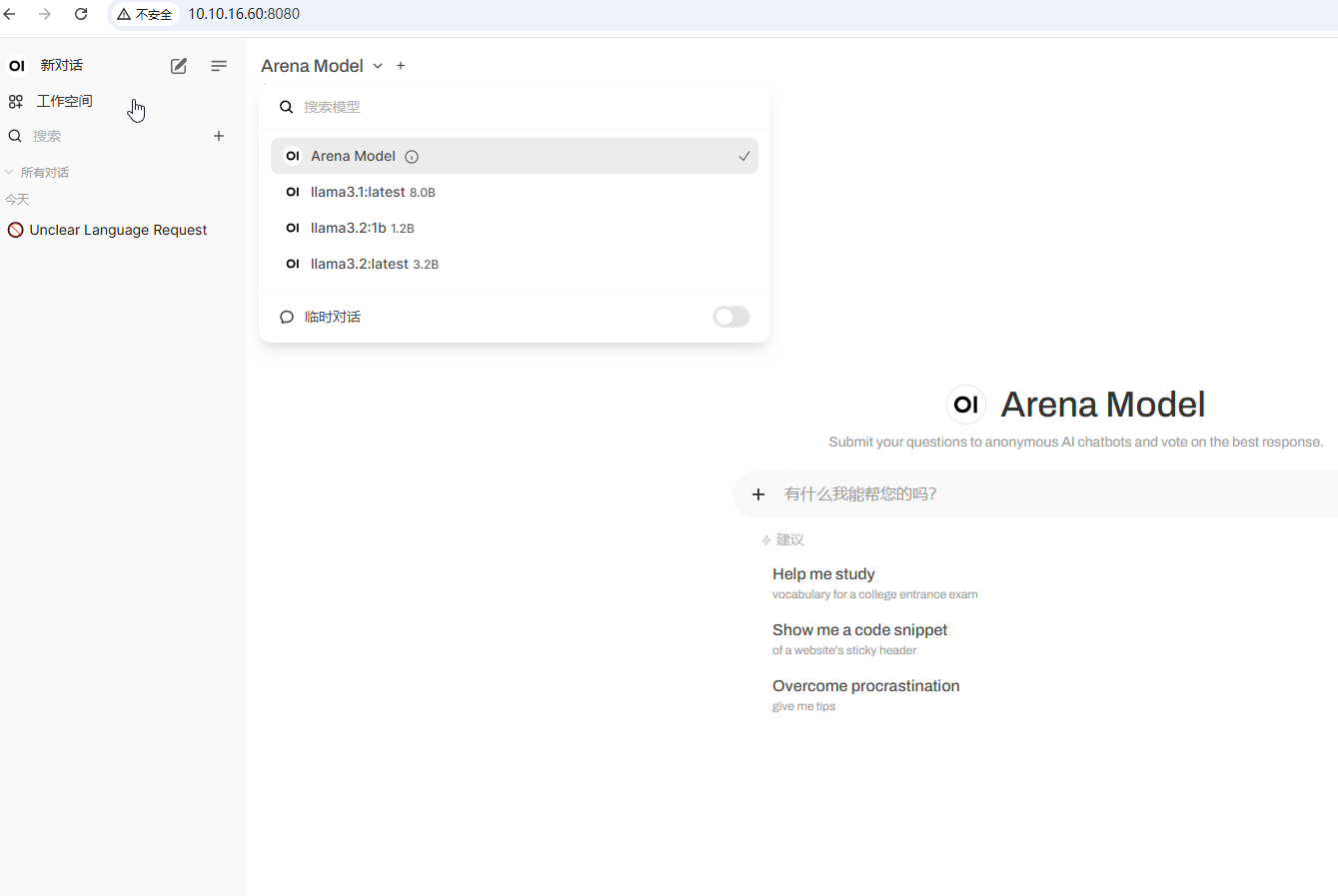Open the 工作空间 workspace
This screenshot has height=896, width=1338.
(64, 101)
